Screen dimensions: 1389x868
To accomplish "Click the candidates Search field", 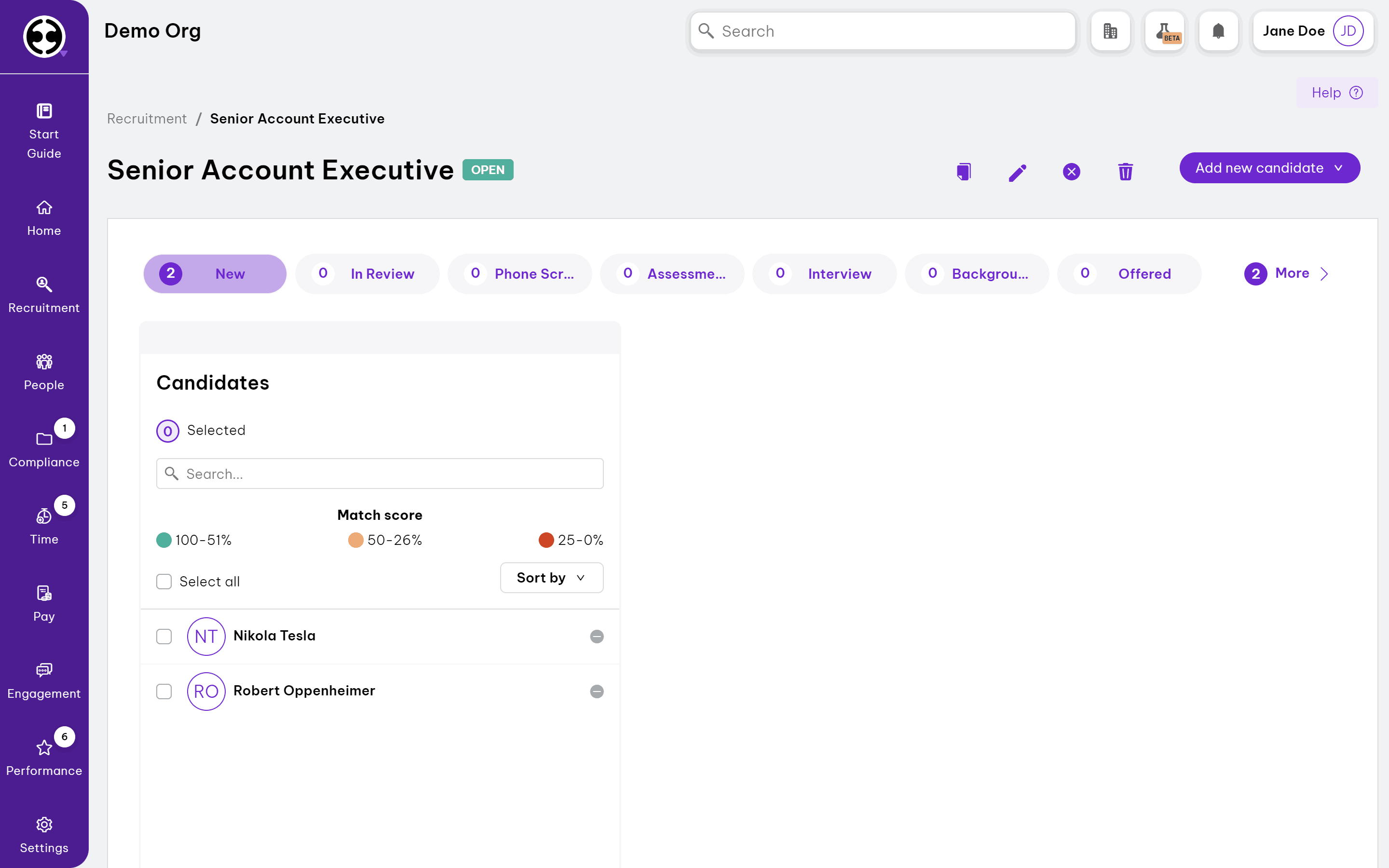I will click(380, 474).
